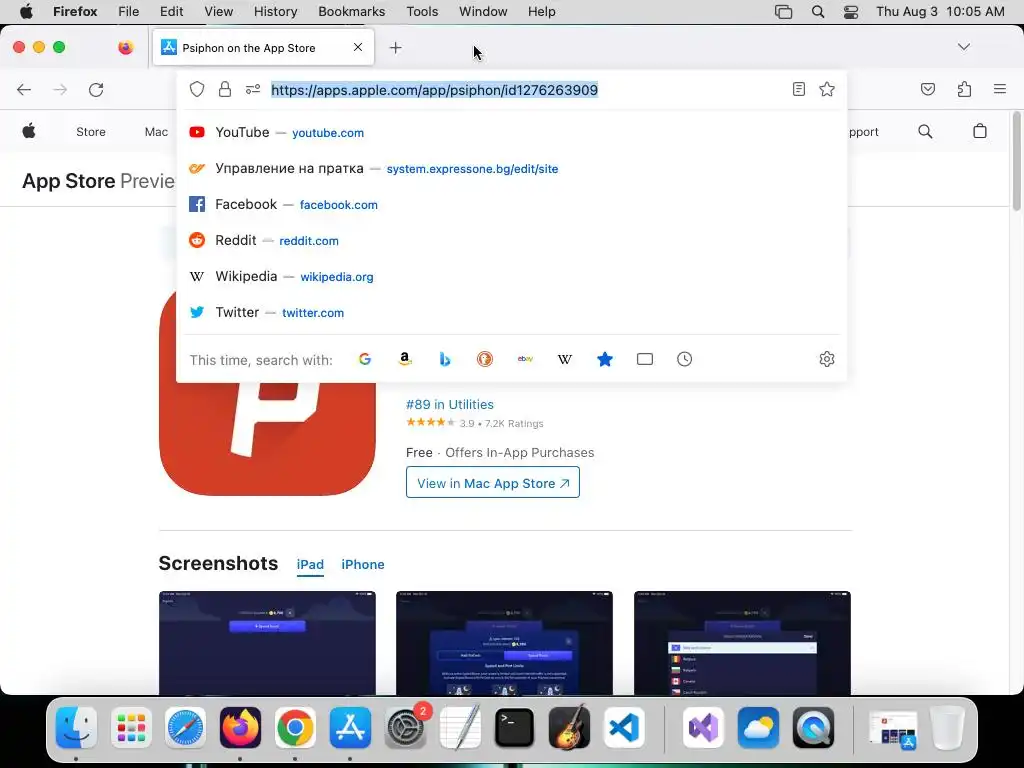Open the Window menu
The image size is (1024, 768).
(x=483, y=12)
